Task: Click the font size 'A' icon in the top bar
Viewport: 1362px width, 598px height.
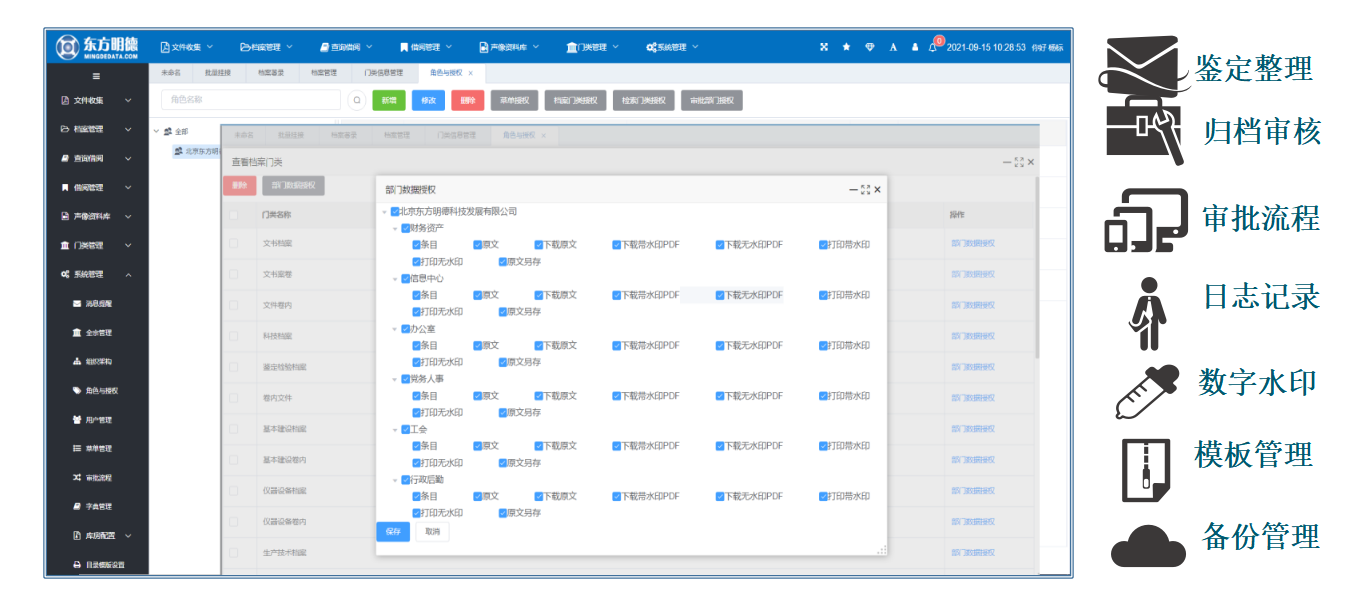Action: (x=892, y=47)
